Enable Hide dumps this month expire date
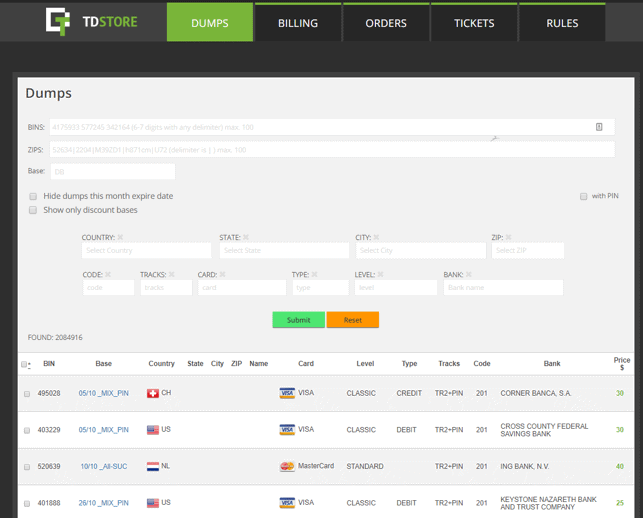Viewport: 643px width, 518px height. click(x=33, y=196)
